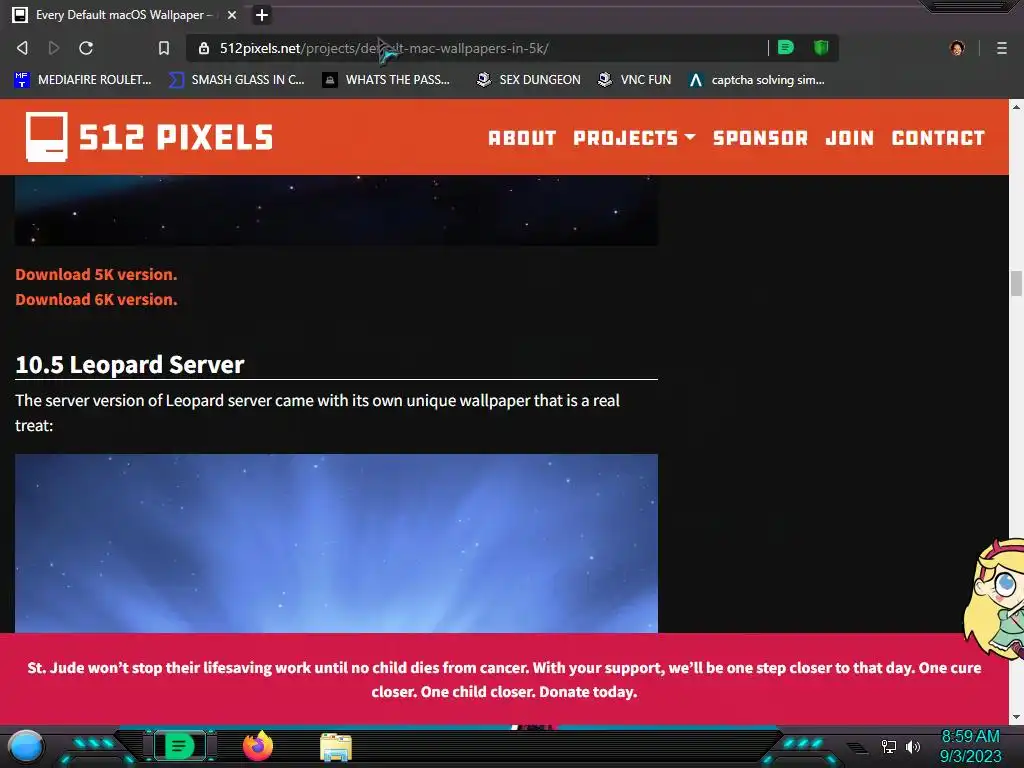Click the scrollbar up arrow
Viewport: 1024px width, 768px height.
pyautogui.click(x=1016, y=106)
